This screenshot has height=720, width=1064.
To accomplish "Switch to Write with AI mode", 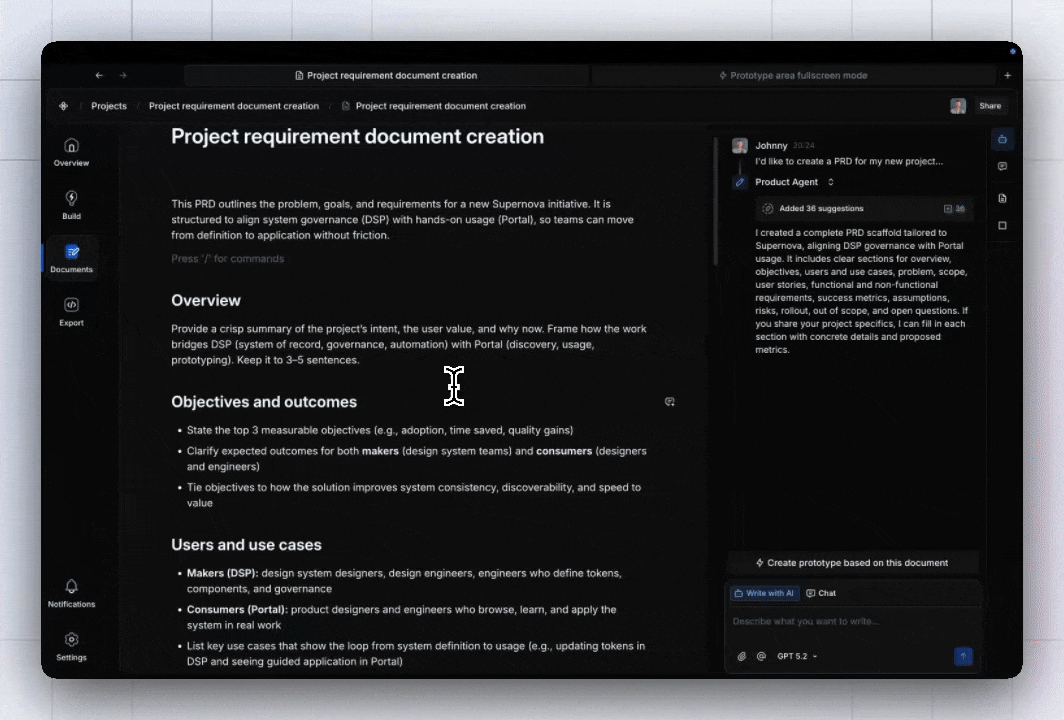I will pyautogui.click(x=765, y=593).
